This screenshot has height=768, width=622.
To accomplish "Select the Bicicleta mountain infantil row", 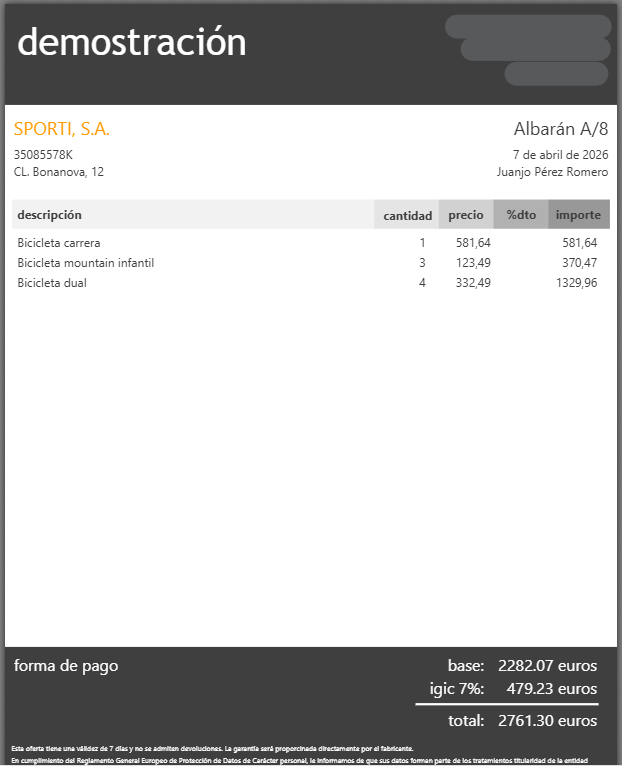I will 311,263.
